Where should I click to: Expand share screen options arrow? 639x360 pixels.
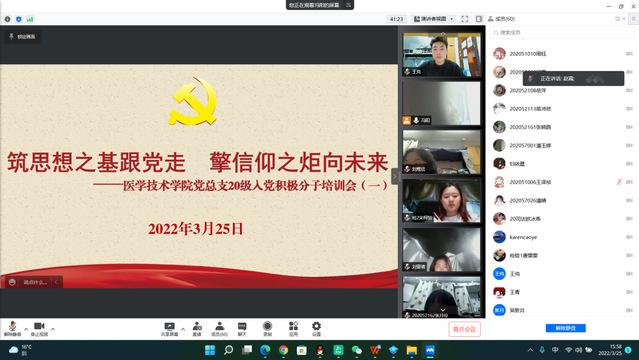tap(183, 329)
